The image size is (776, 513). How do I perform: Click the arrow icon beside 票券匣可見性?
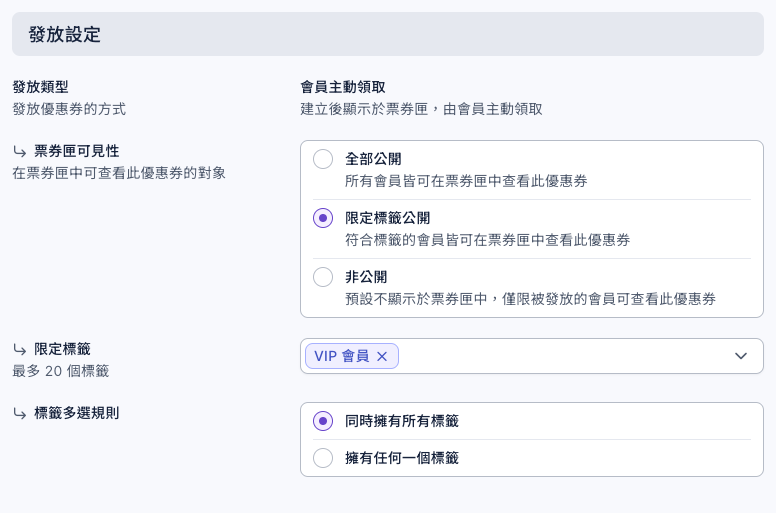[x=20, y=151]
